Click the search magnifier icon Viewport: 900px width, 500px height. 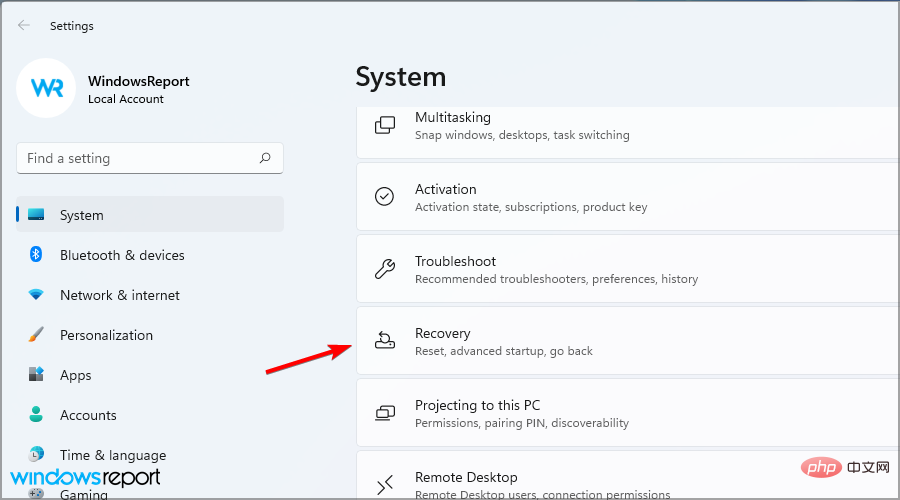(x=265, y=158)
